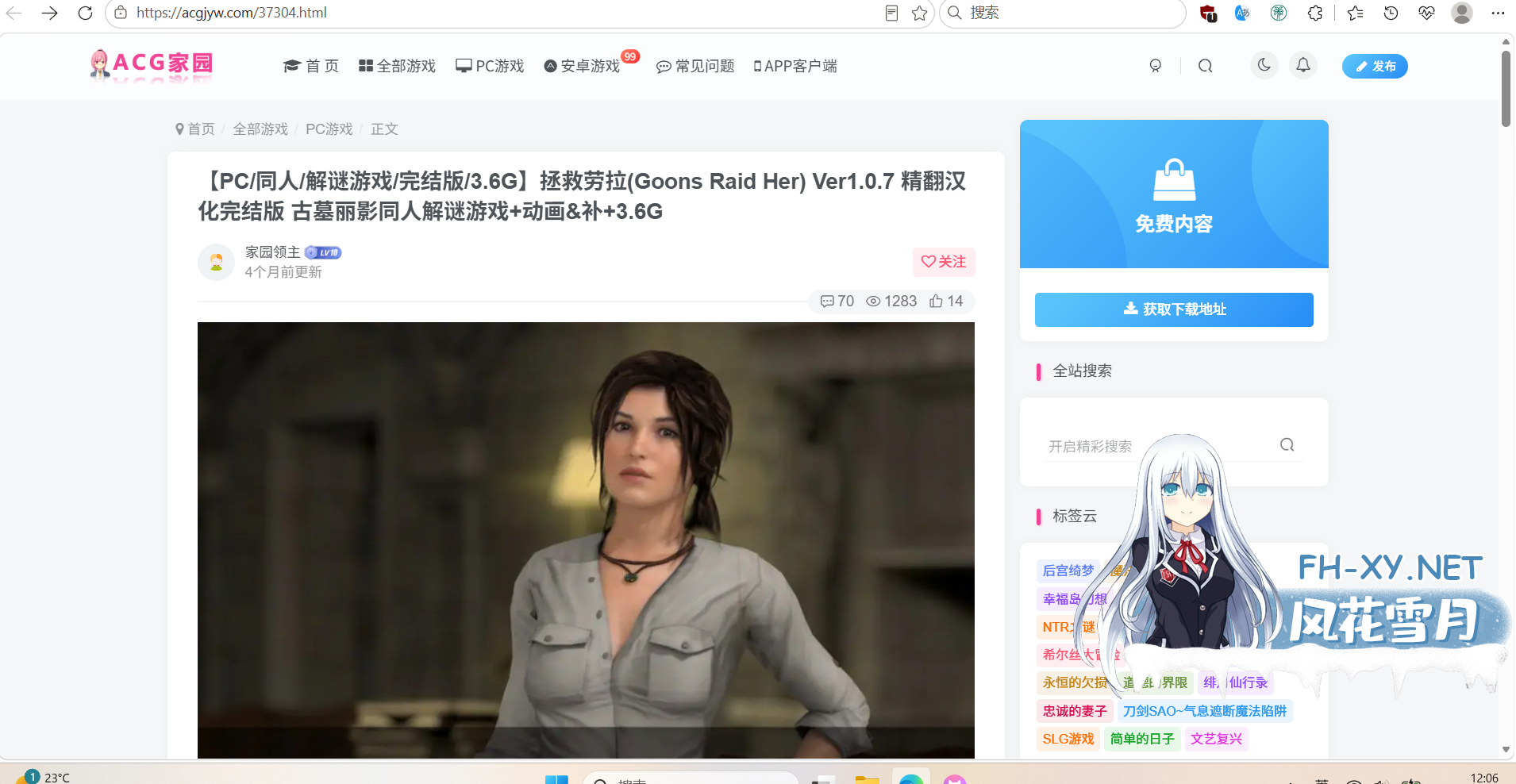Open the red shield blocker extension
The height and width of the screenshot is (784, 1516).
tap(1208, 13)
